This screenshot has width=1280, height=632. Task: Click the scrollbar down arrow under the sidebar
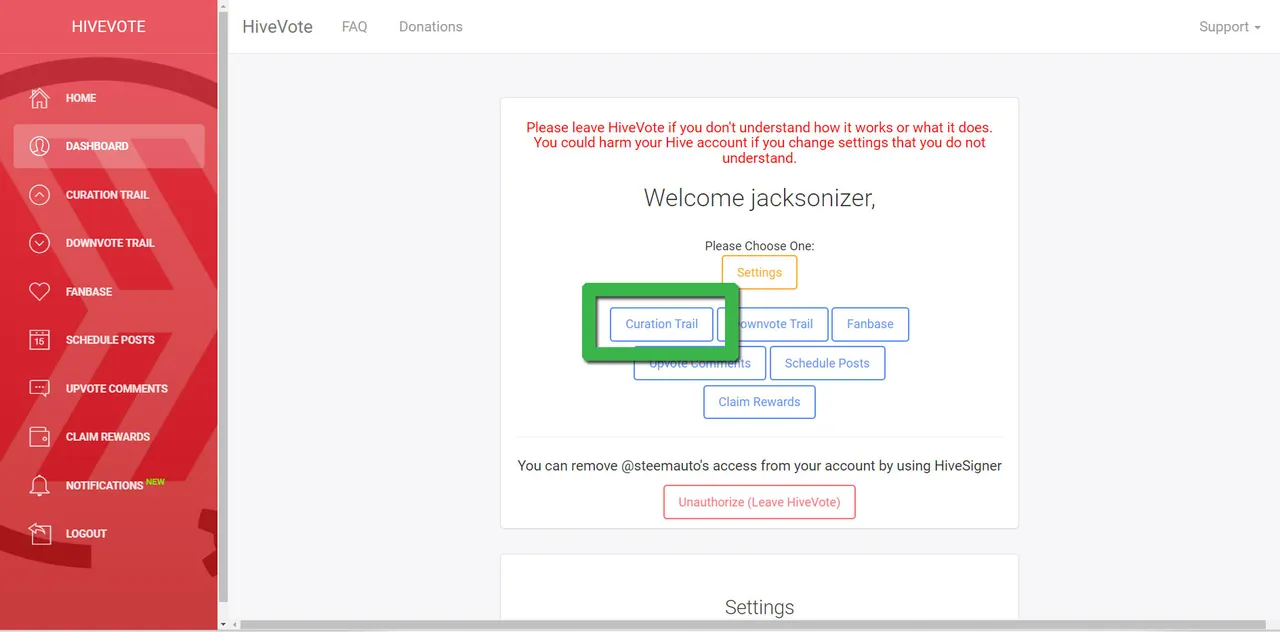coord(223,625)
